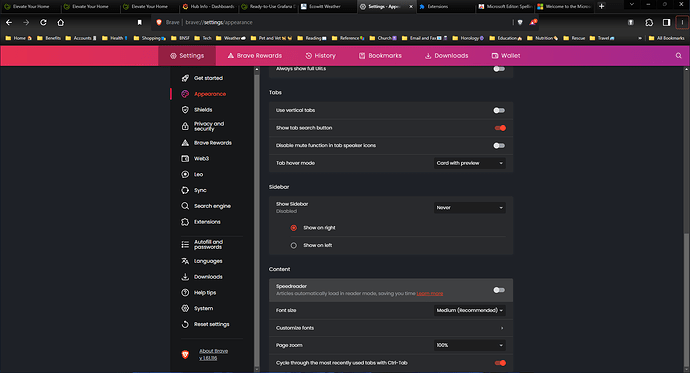The width and height of the screenshot is (690, 373).
Task: Click the Help tips question mark icon
Action: click(185, 293)
